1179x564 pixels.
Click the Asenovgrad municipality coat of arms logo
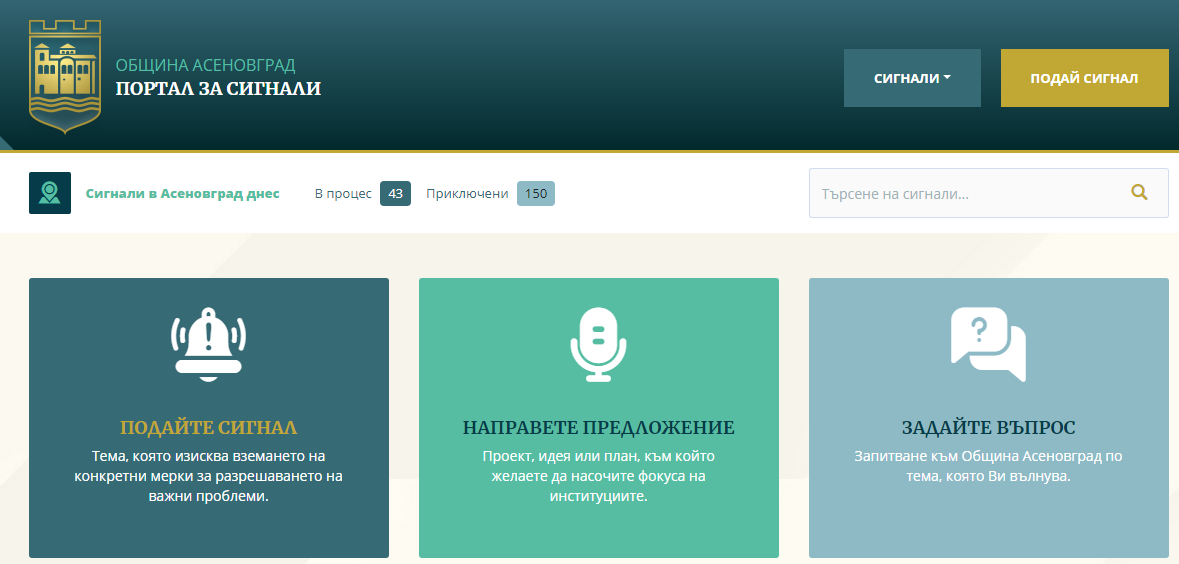coord(66,77)
